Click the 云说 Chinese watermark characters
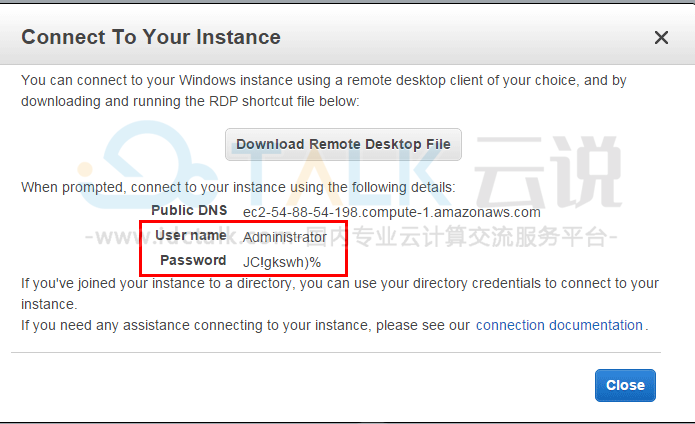 coord(548,172)
